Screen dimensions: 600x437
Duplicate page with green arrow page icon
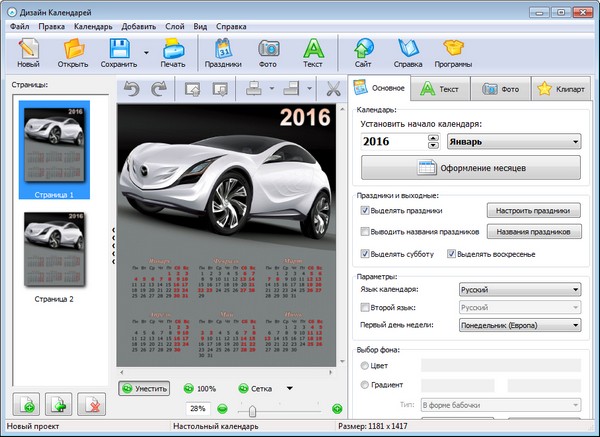58,404
